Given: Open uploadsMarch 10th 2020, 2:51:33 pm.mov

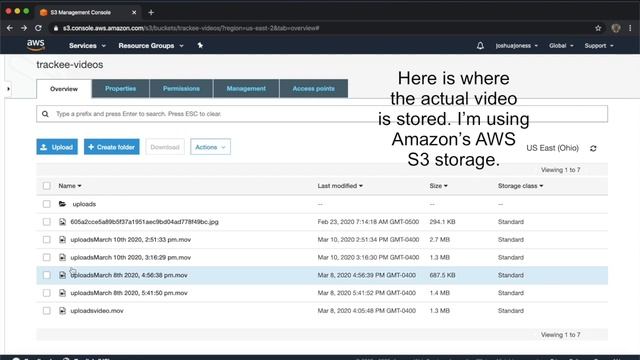Looking at the screenshot, I should [x=131, y=240].
